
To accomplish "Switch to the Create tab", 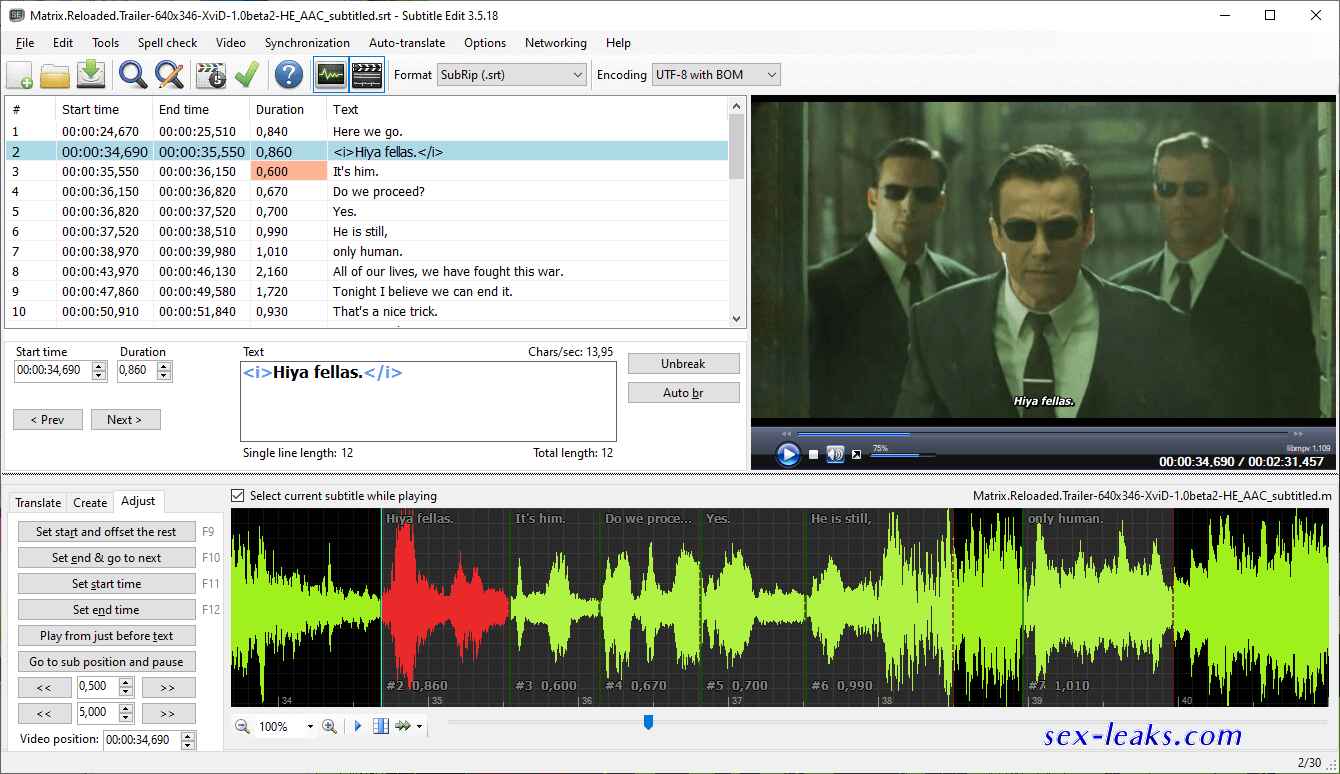I will click(x=90, y=503).
